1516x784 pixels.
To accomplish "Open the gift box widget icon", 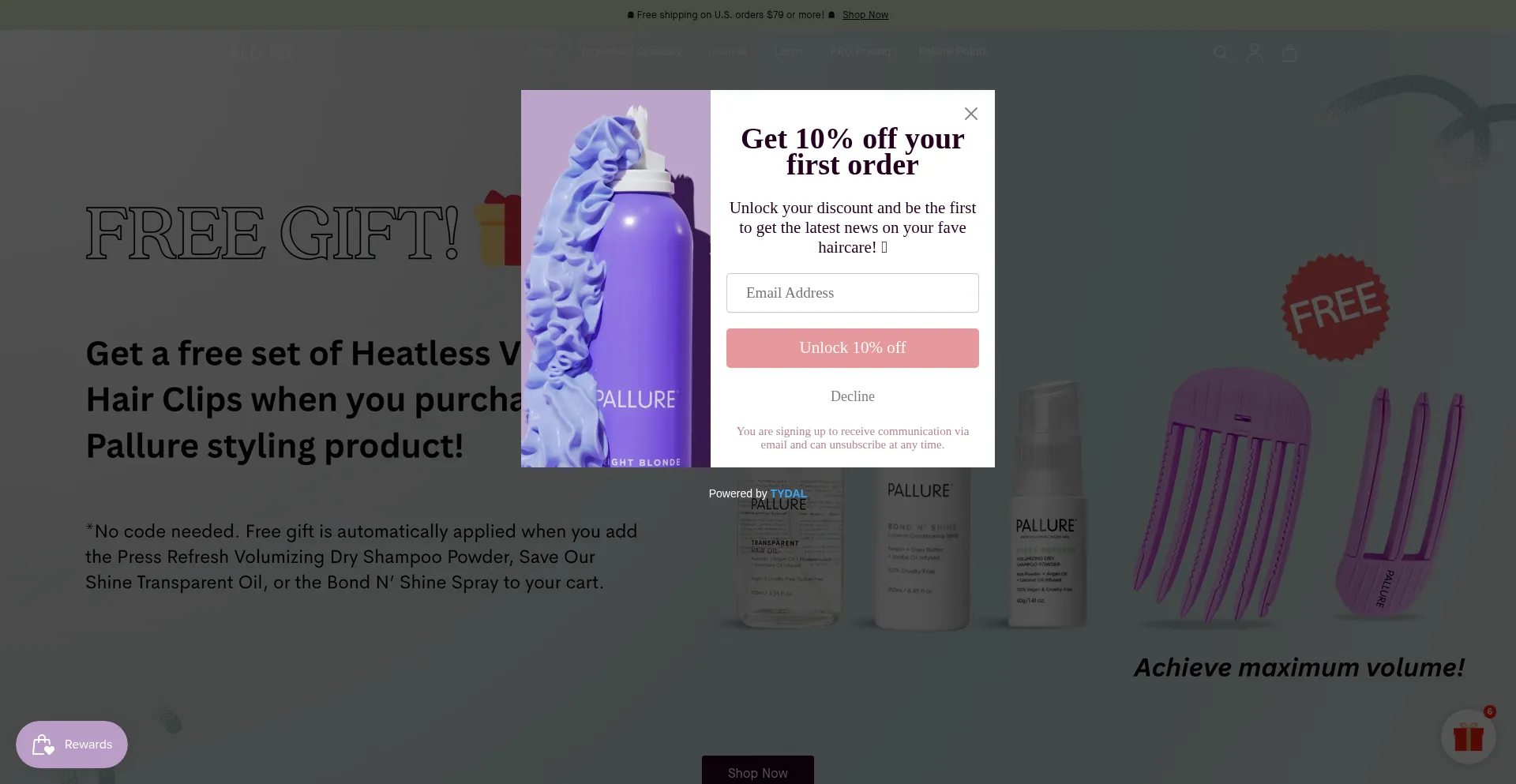I will 1468,737.
